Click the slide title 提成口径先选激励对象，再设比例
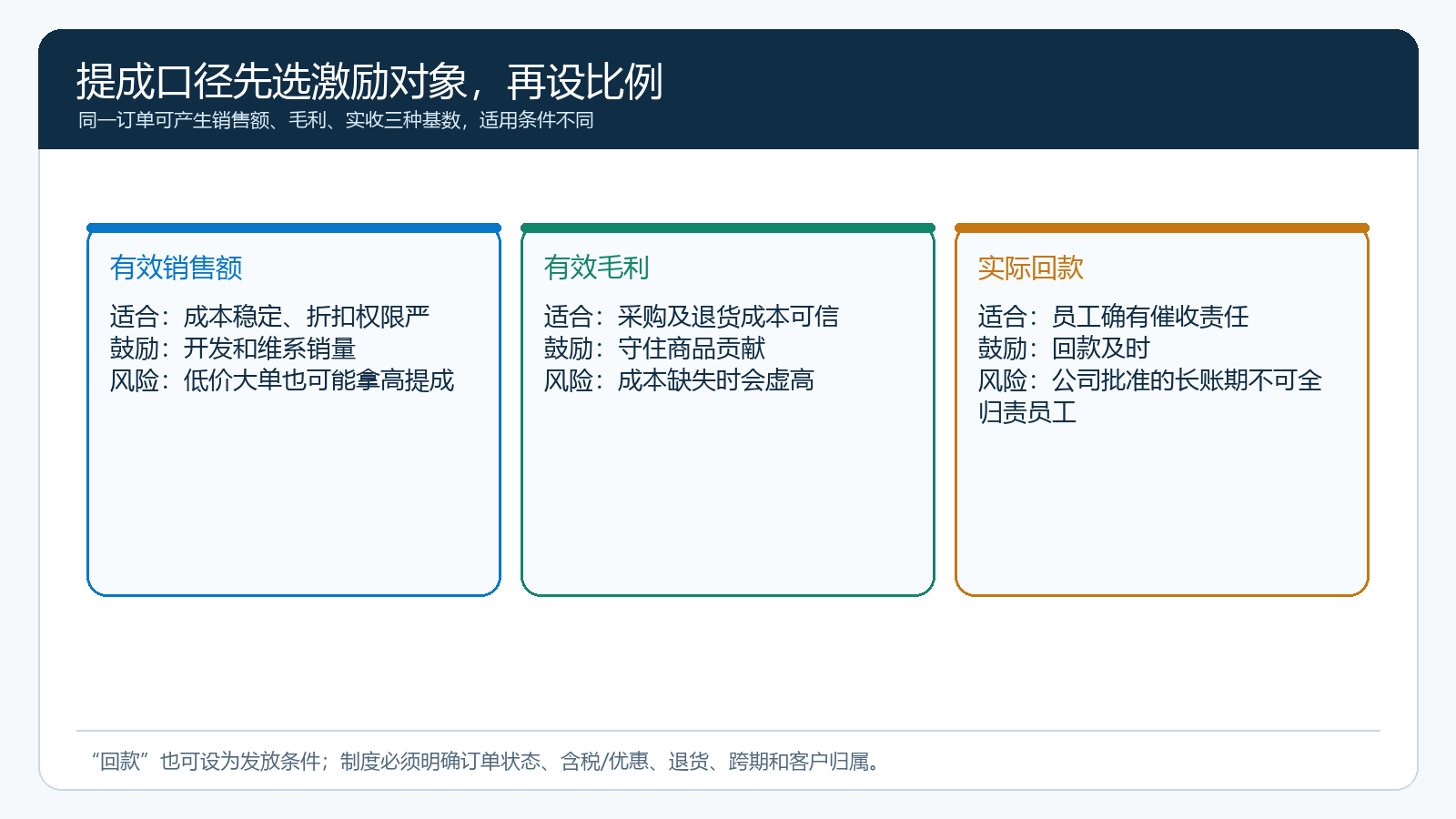This screenshot has width=1456, height=819. (x=369, y=82)
